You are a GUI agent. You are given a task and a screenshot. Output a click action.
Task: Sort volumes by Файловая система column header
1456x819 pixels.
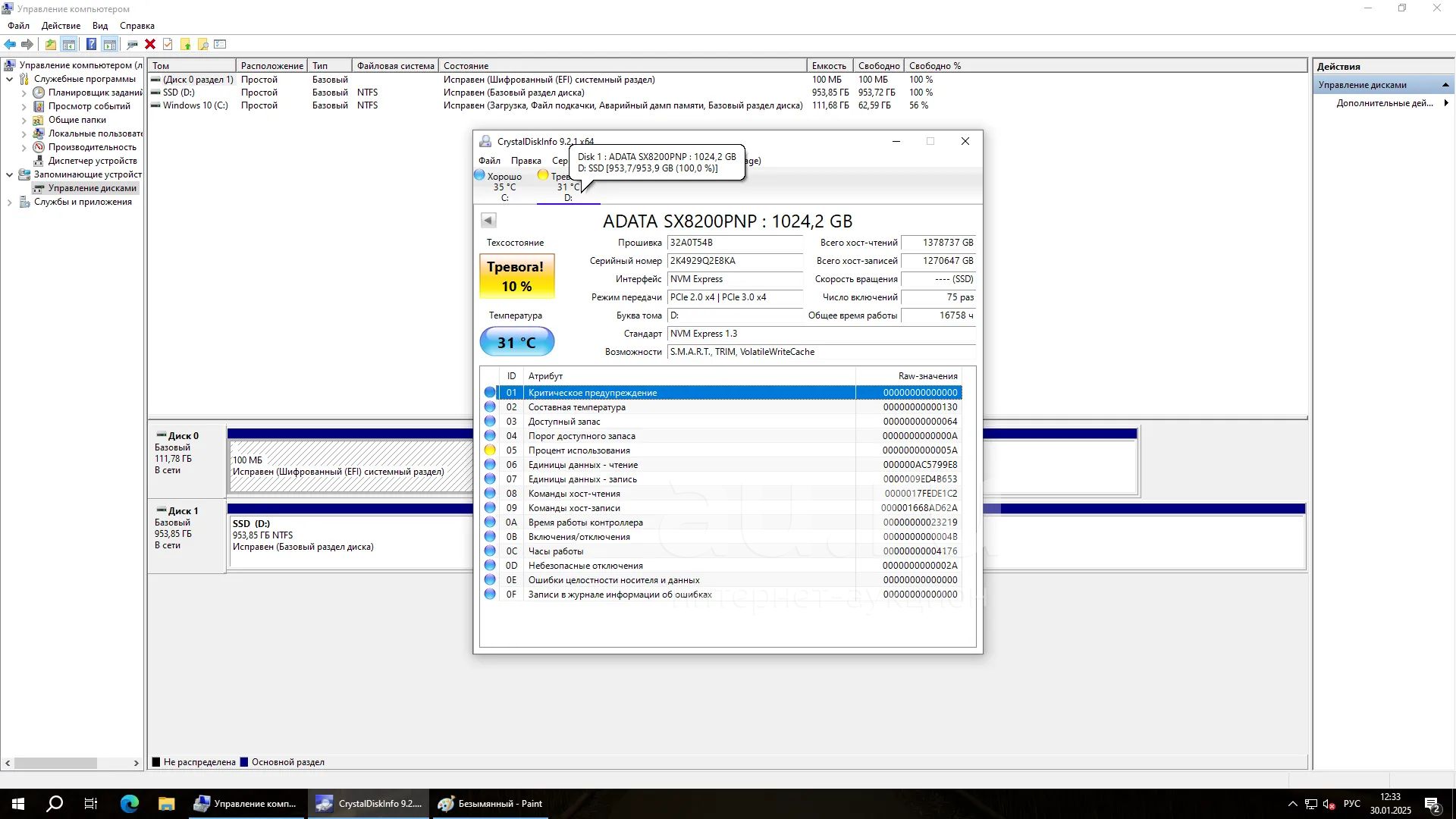pyautogui.click(x=395, y=66)
